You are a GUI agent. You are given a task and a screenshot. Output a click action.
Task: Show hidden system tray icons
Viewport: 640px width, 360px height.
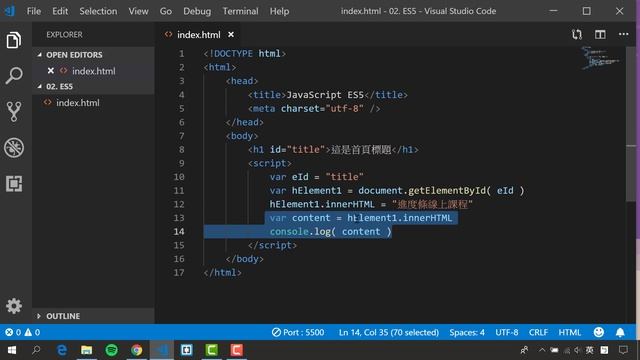(x=542, y=350)
